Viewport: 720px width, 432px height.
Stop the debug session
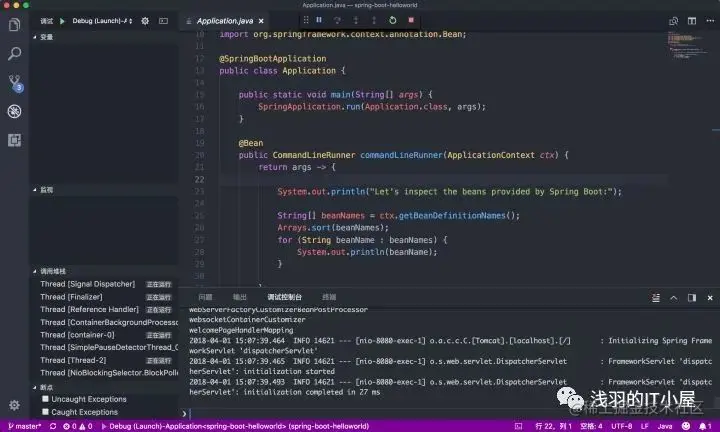point(411,20)
